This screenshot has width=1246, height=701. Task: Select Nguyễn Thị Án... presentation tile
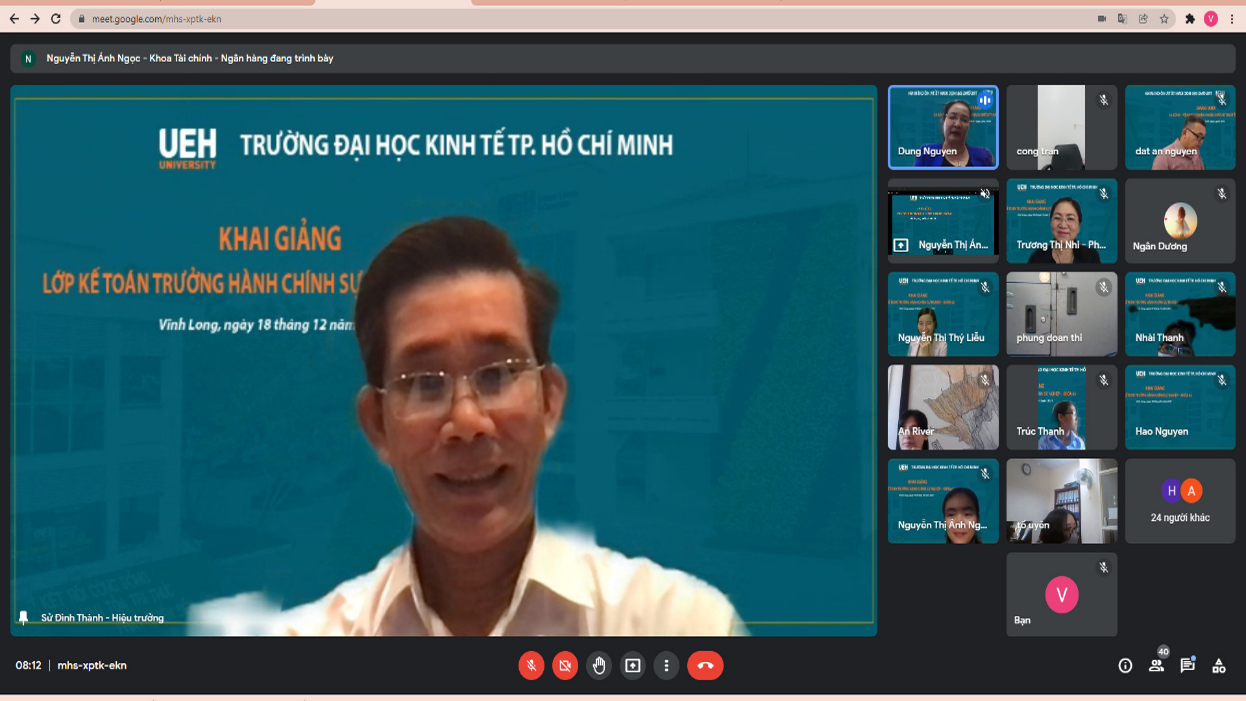[943, 221]
